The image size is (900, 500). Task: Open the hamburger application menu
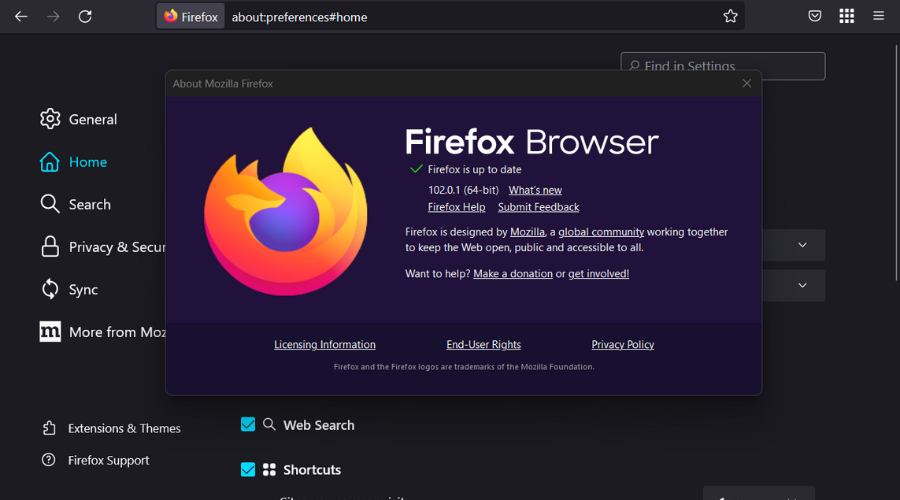click(x=878, y=16)
